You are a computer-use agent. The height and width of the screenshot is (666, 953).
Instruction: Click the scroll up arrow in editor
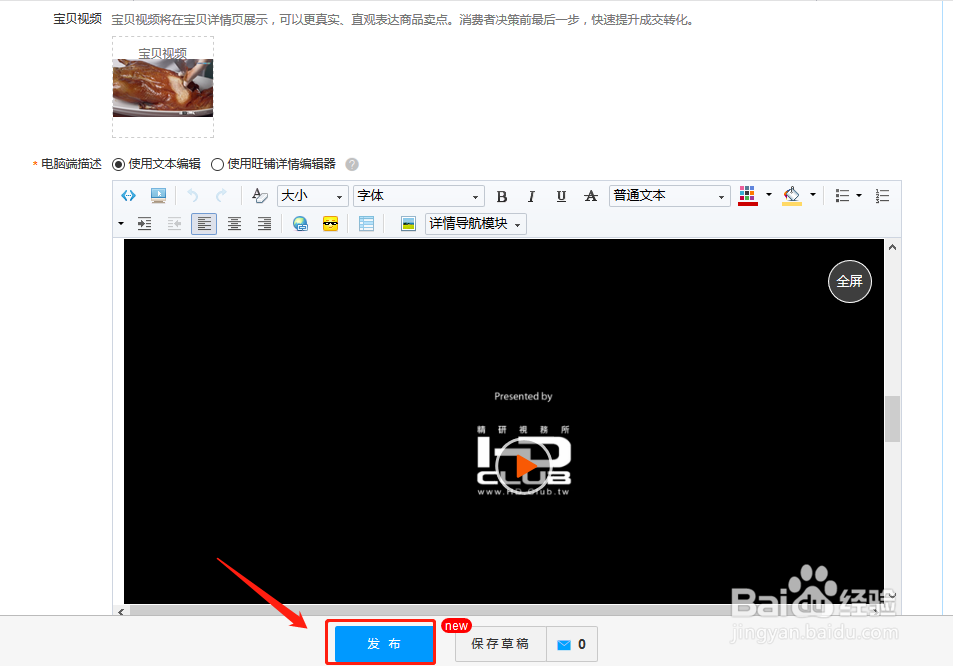pos(892,247)
